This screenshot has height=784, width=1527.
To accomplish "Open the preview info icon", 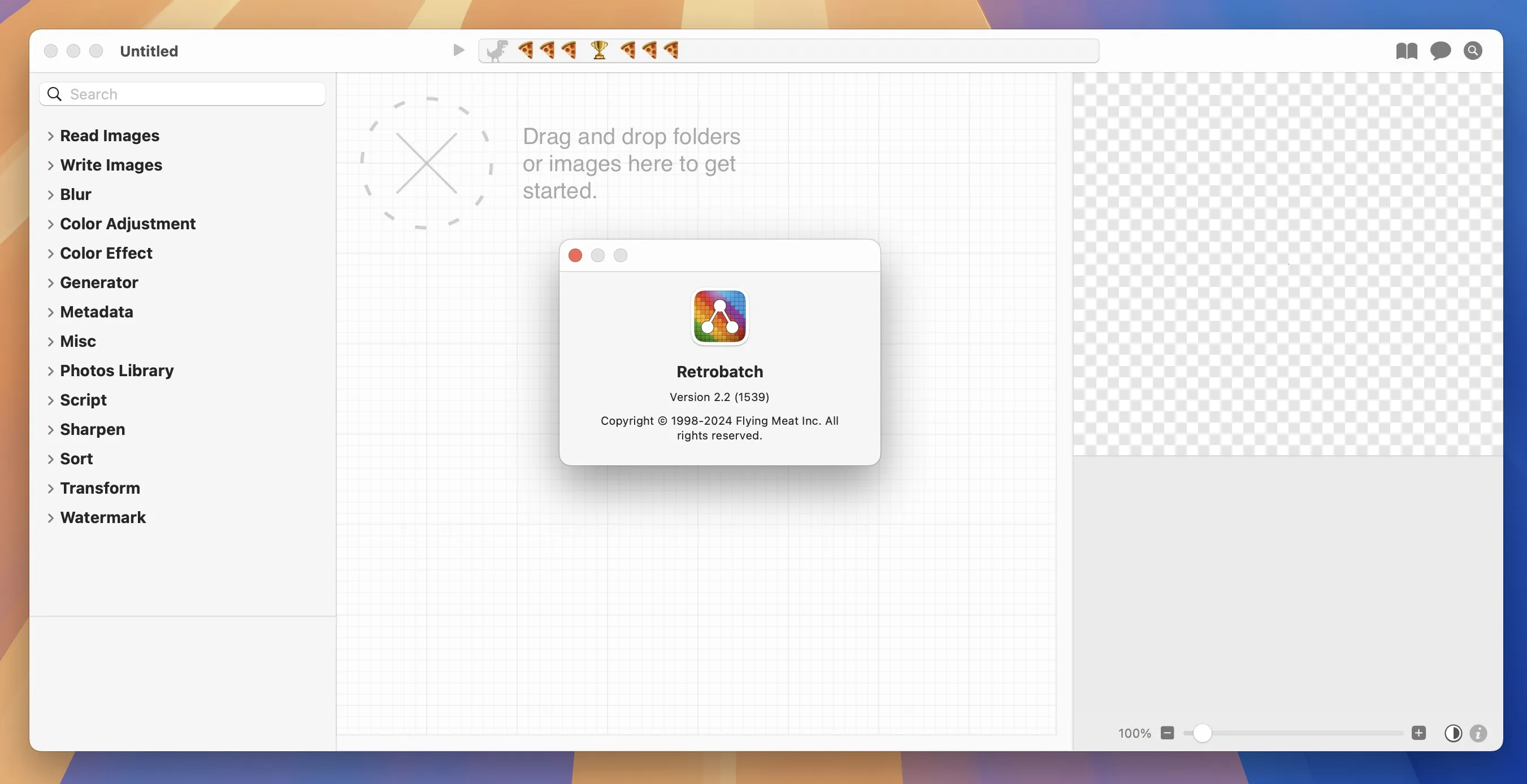I will point(1478,733).
